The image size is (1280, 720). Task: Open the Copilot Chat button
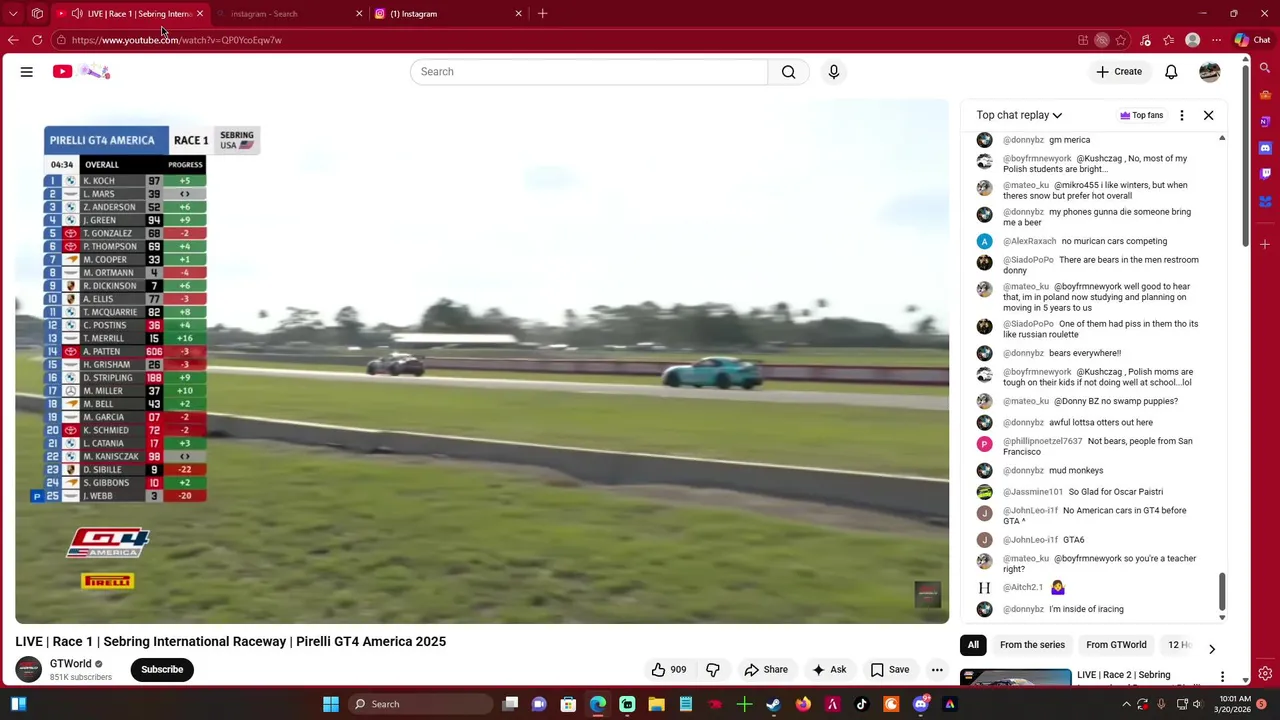tap(1252, 40)
